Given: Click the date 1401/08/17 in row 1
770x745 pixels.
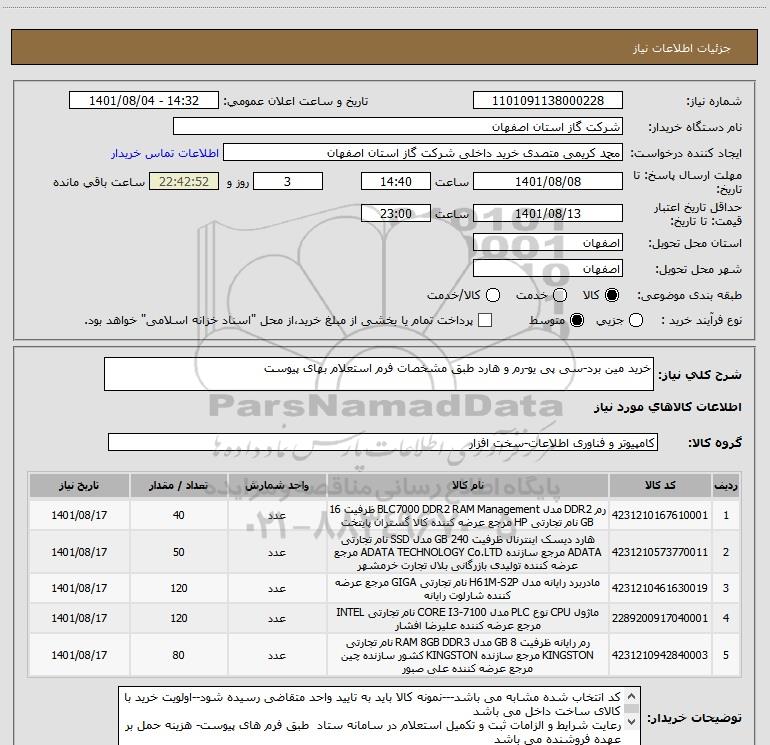Looking at the screenshot, I should pos(79,515).
